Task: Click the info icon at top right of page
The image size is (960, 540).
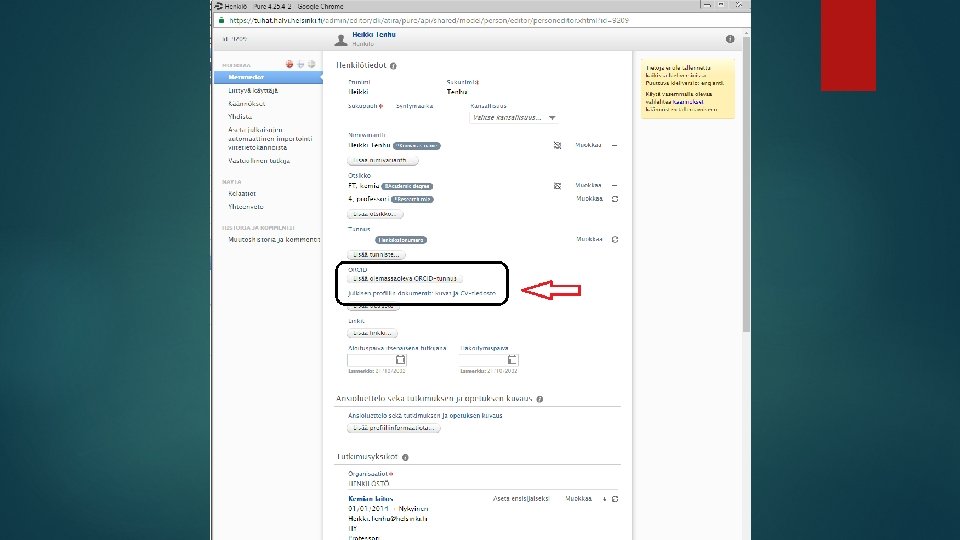Action: pyautogui.click(x=730, y=39)
